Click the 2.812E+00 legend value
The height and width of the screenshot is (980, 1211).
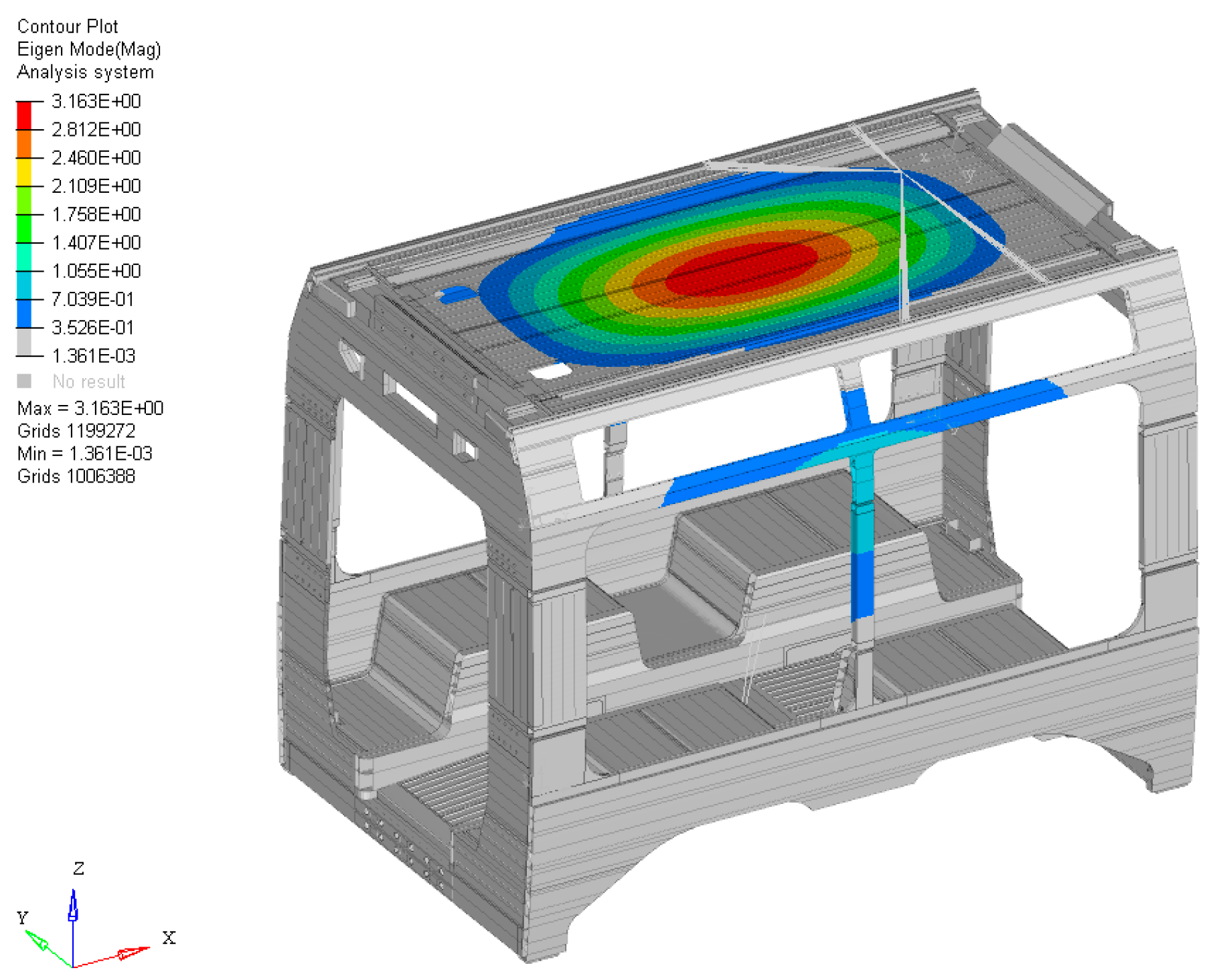coord(96,129)
